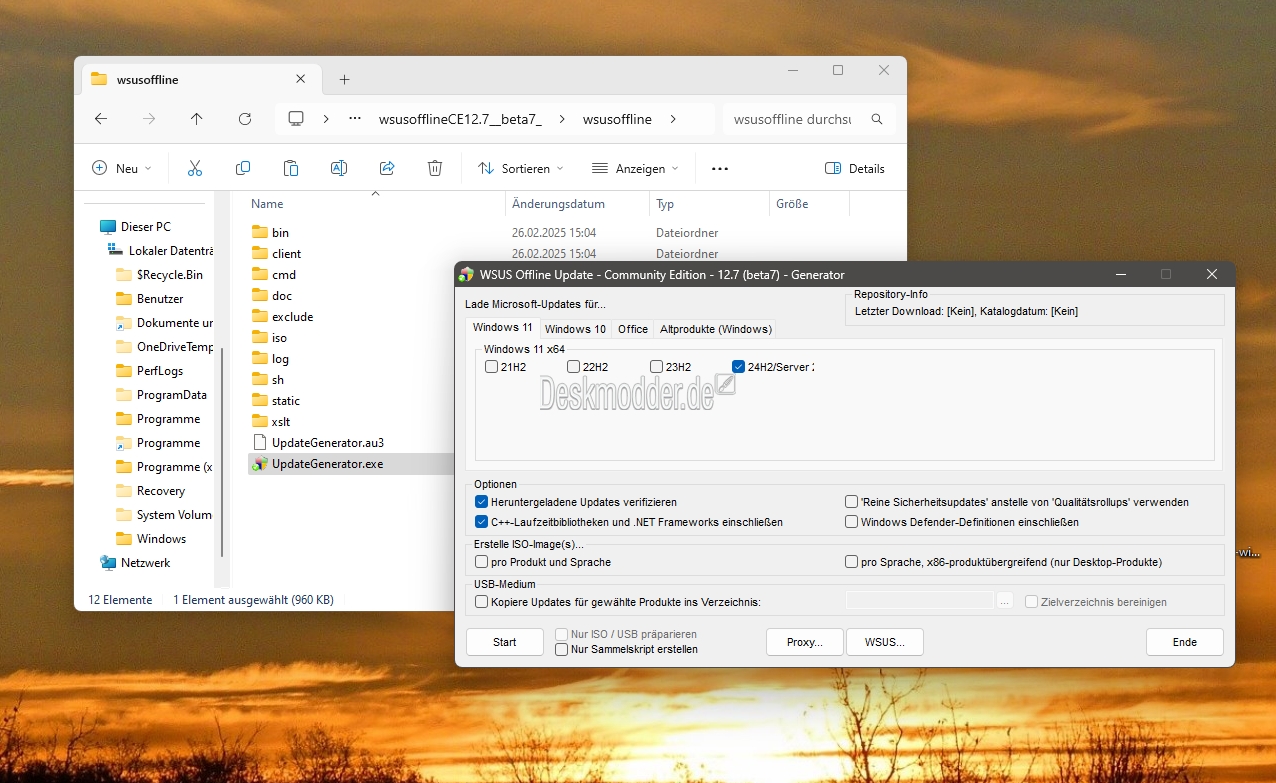Click the Paste clipboard icon
Viewport: 1276px width, 783px height.
pyautogui.click(x=291, y=168)
